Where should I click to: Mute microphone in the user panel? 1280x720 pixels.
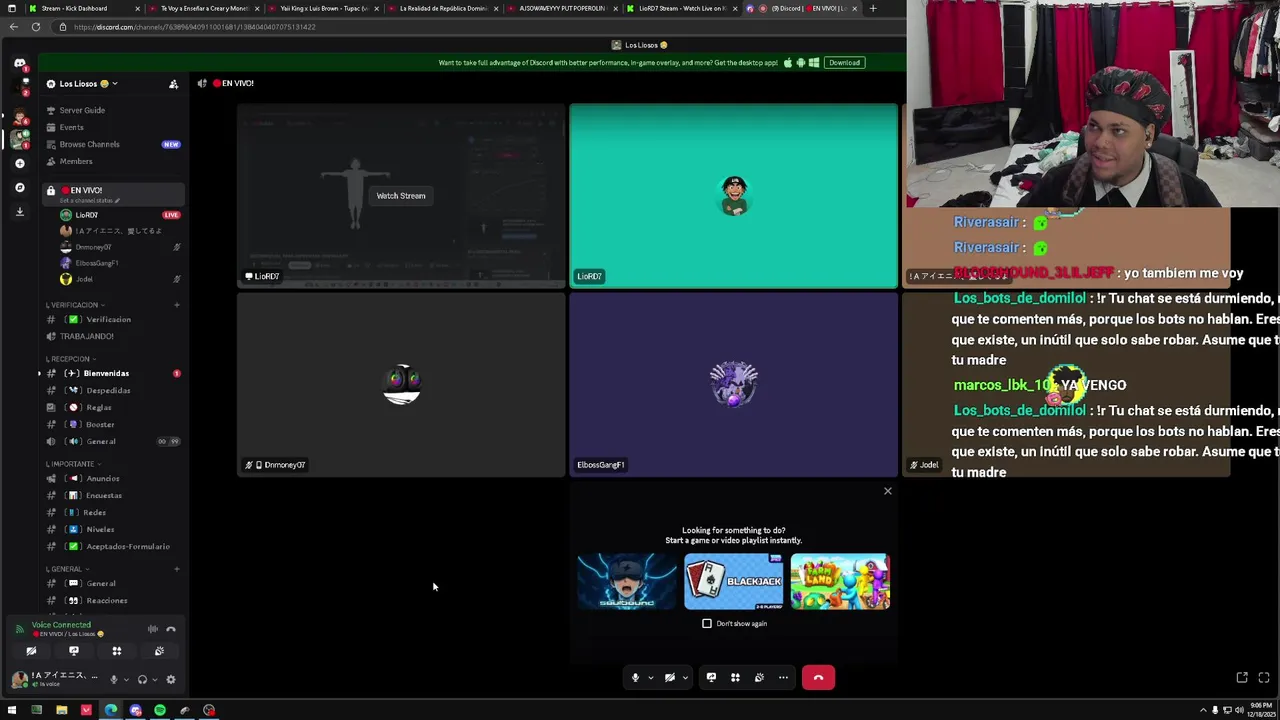pos(113,680)
